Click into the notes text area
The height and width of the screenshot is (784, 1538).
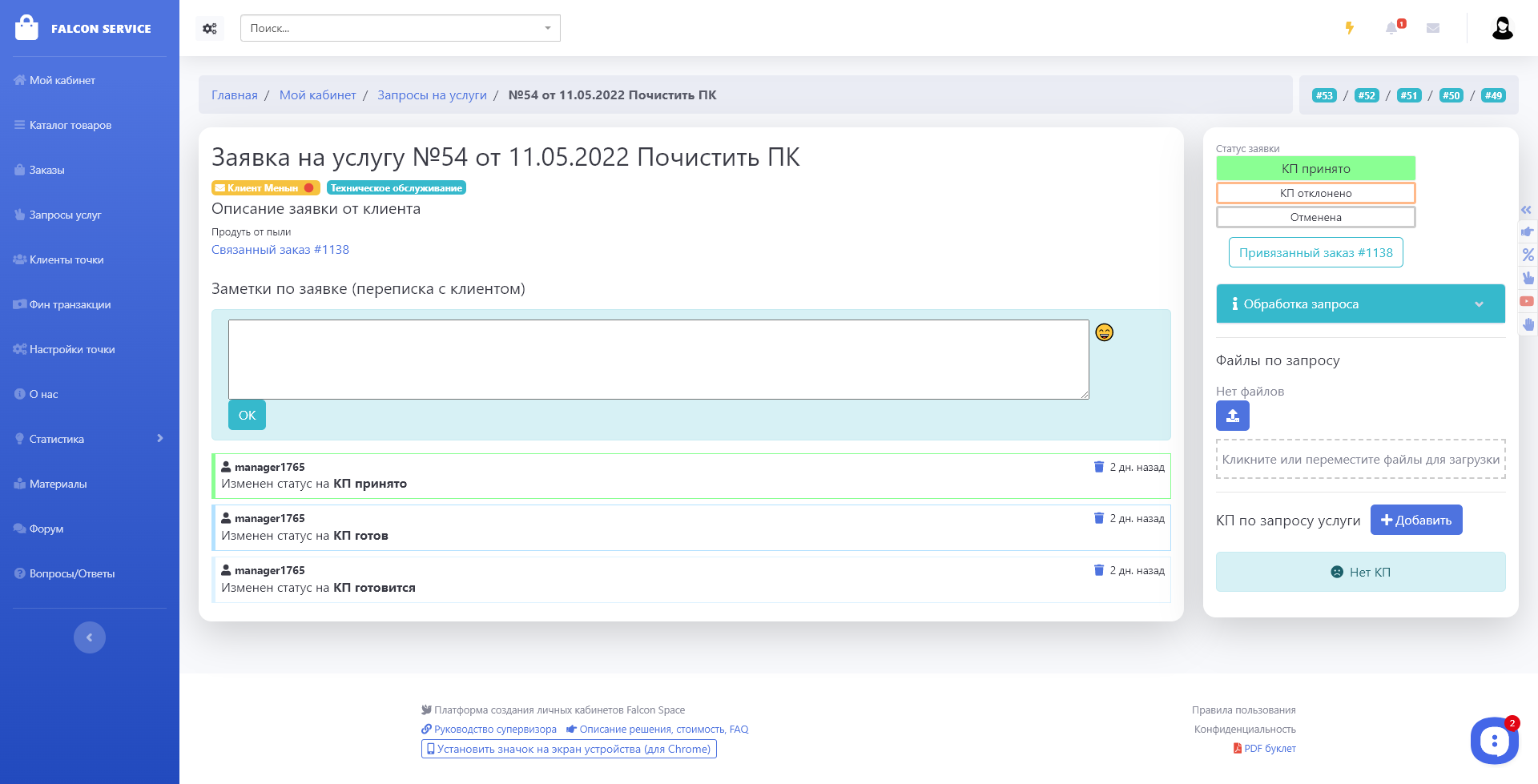click(x=658, y=360)
